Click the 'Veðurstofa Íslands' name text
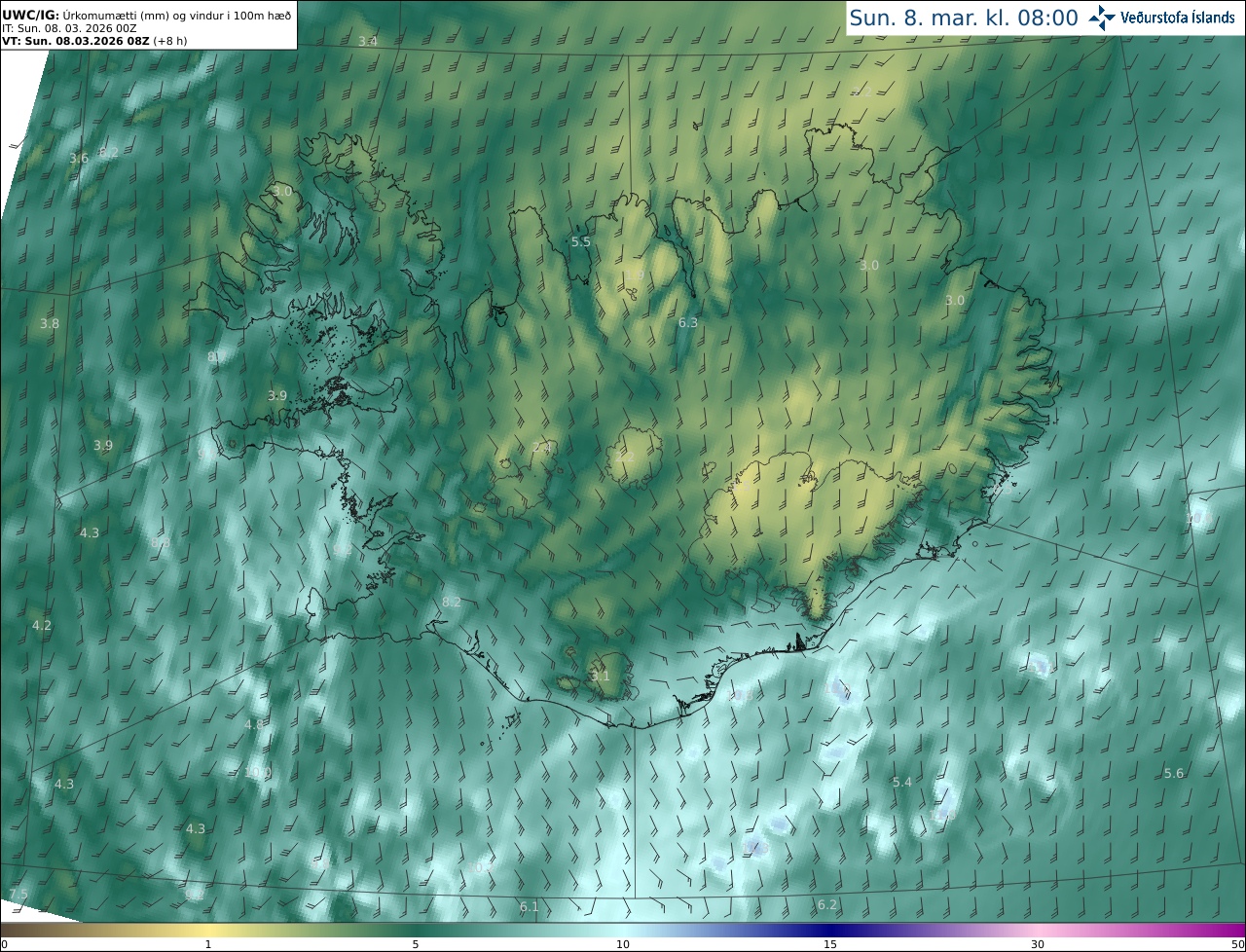This screenshot has height=952, width=1246. [x=1178, y=18]
